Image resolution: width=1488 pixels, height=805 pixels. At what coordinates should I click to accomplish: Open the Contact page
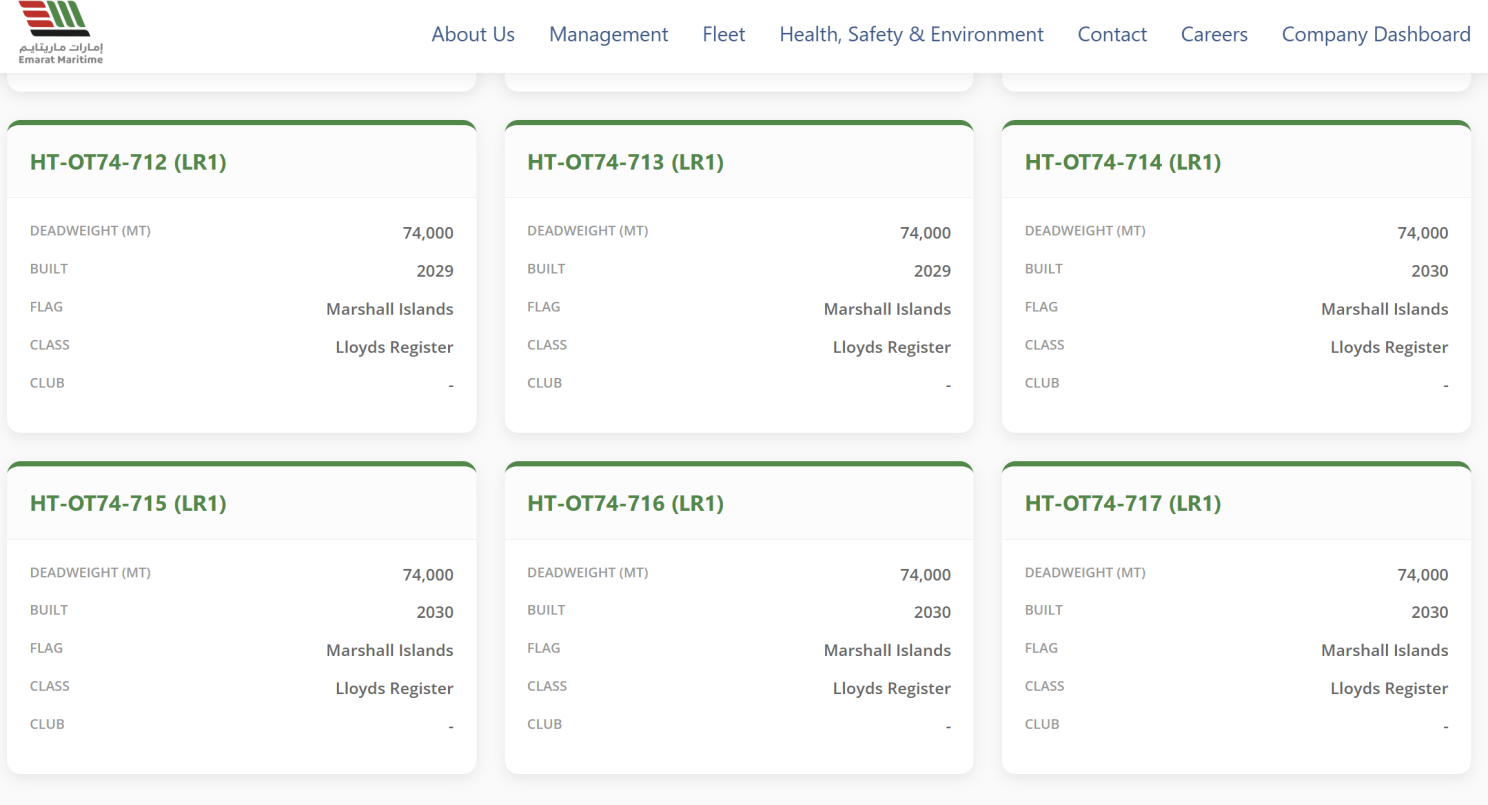click(1112, 34)
